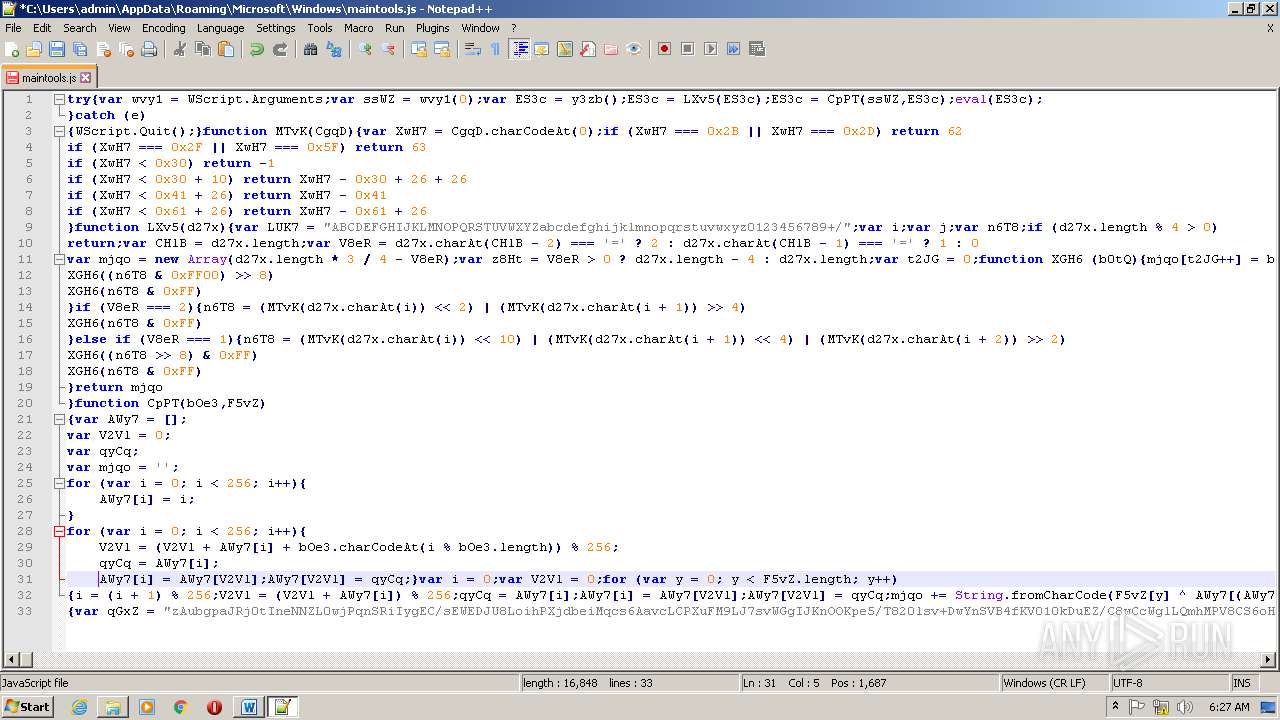Zoom in using the toolbar icon
This screenshot has width=1280, height=720.
(x=365, y=49)
